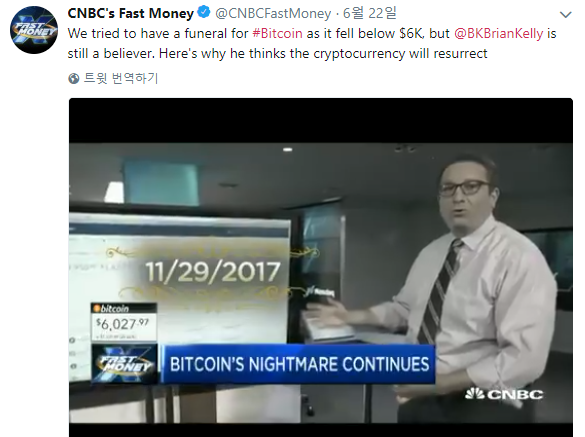Open the CNBC's Fast Money account name
585x437 pixels.
point(131,13)
